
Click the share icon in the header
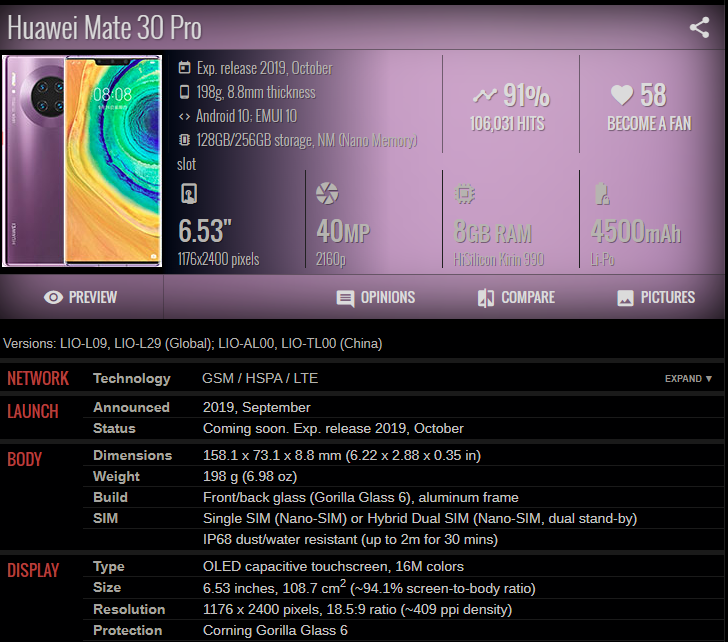click(699, 27)
